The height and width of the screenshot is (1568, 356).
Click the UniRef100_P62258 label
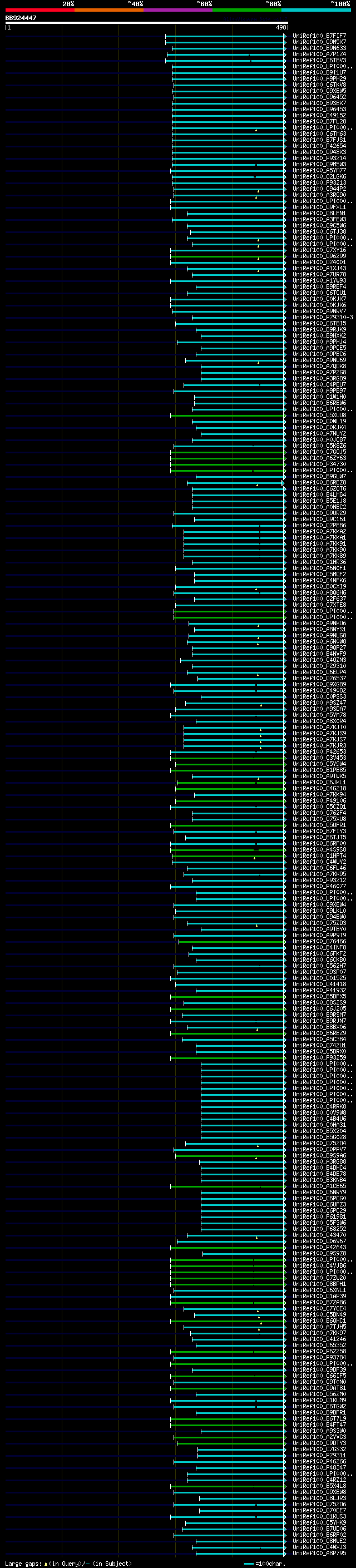[x=319, y=1351]
